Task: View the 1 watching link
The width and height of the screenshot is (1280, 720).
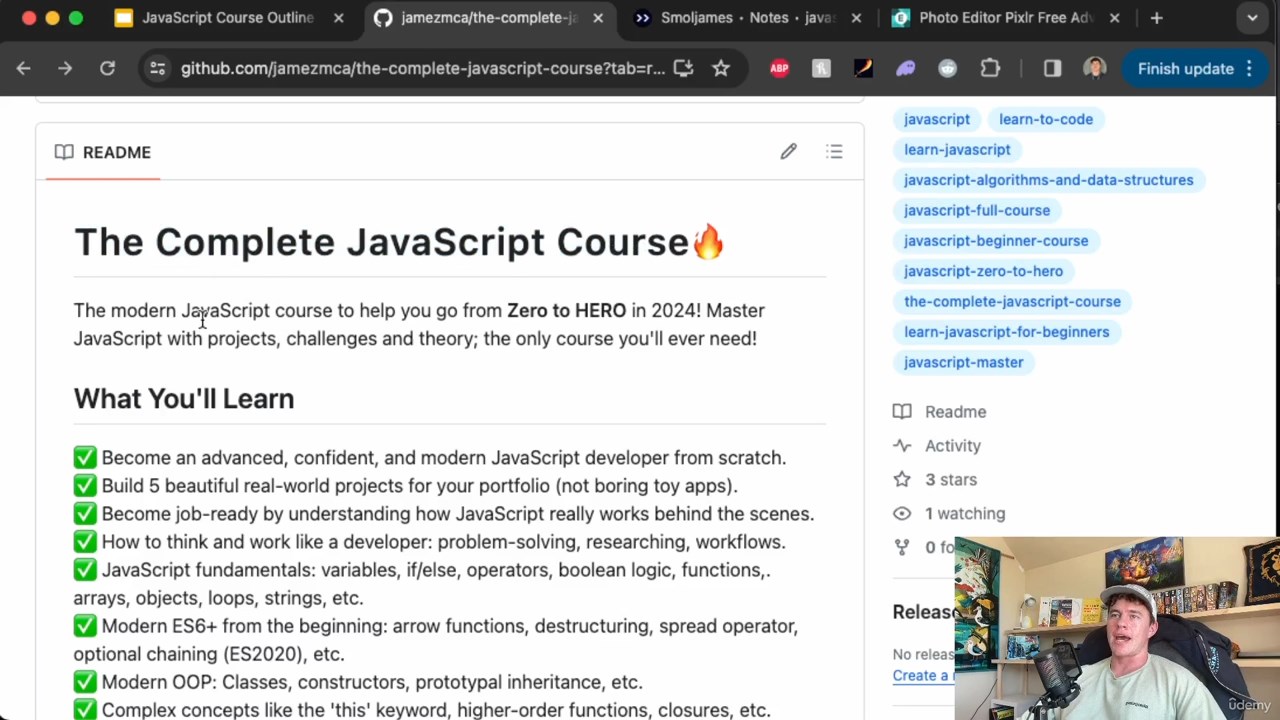Action: click(x=964, y=513)
